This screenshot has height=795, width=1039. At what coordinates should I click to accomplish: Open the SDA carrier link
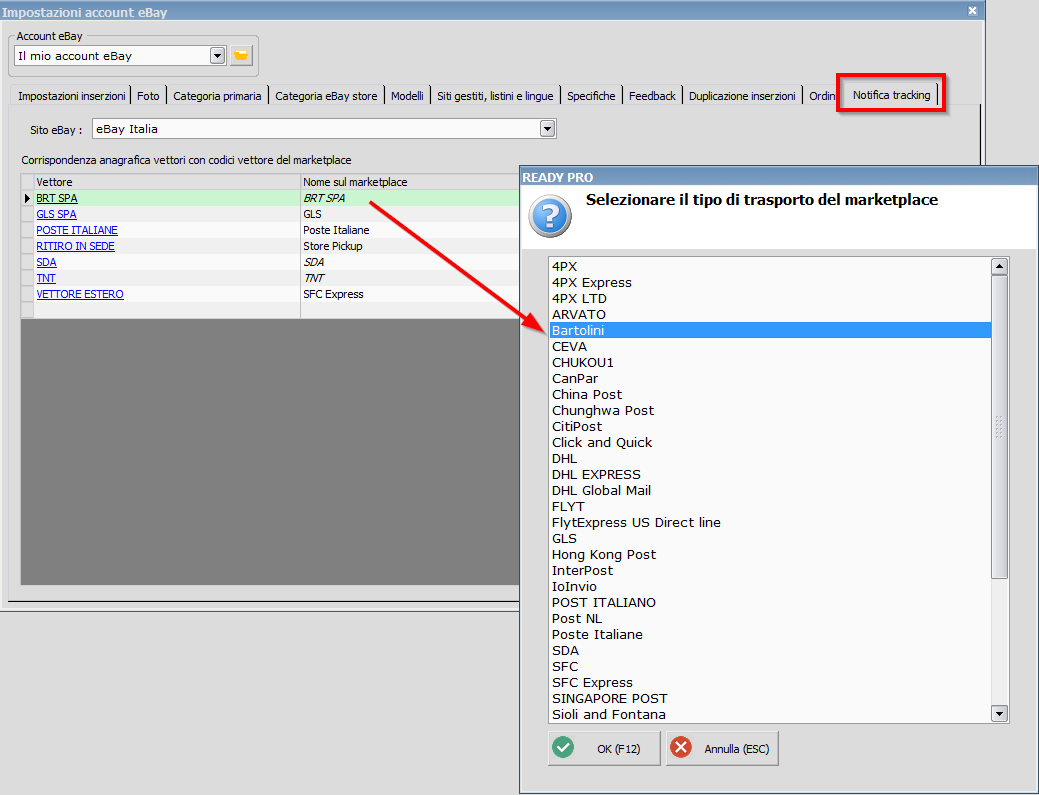pos(46,262)
